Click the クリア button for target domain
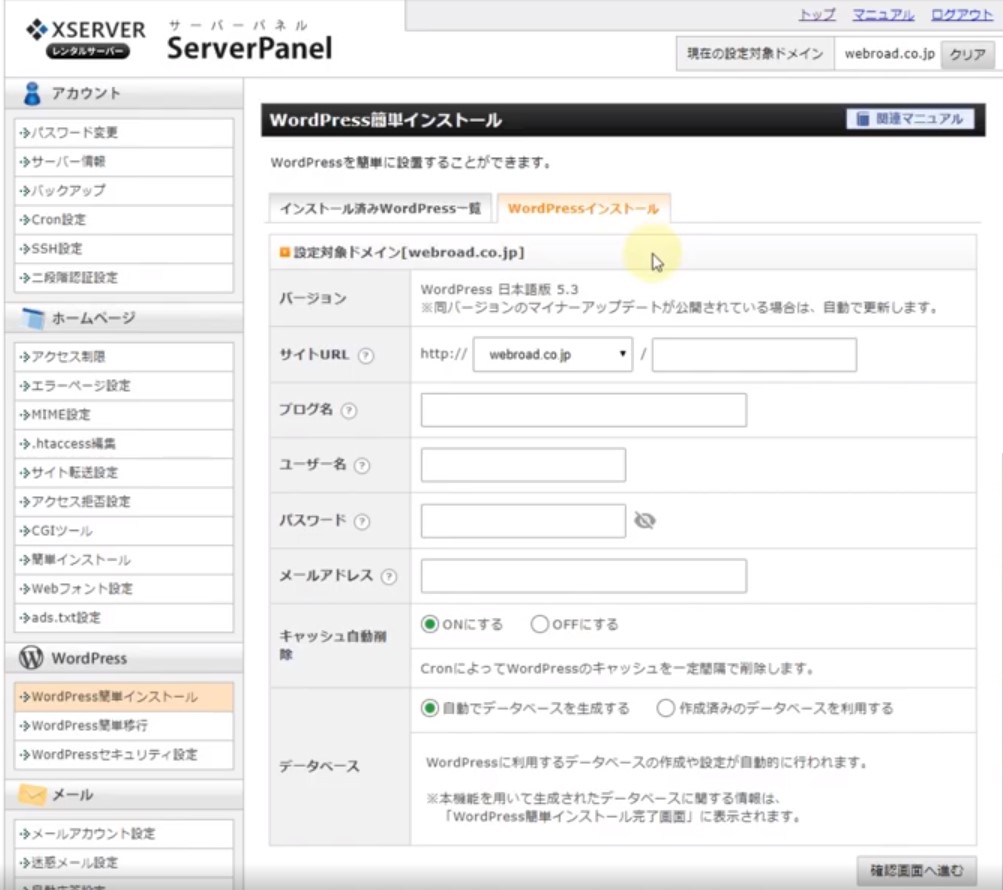This screenshot has height=890, width=1003. pyautogui.click(x=967, y=54)
